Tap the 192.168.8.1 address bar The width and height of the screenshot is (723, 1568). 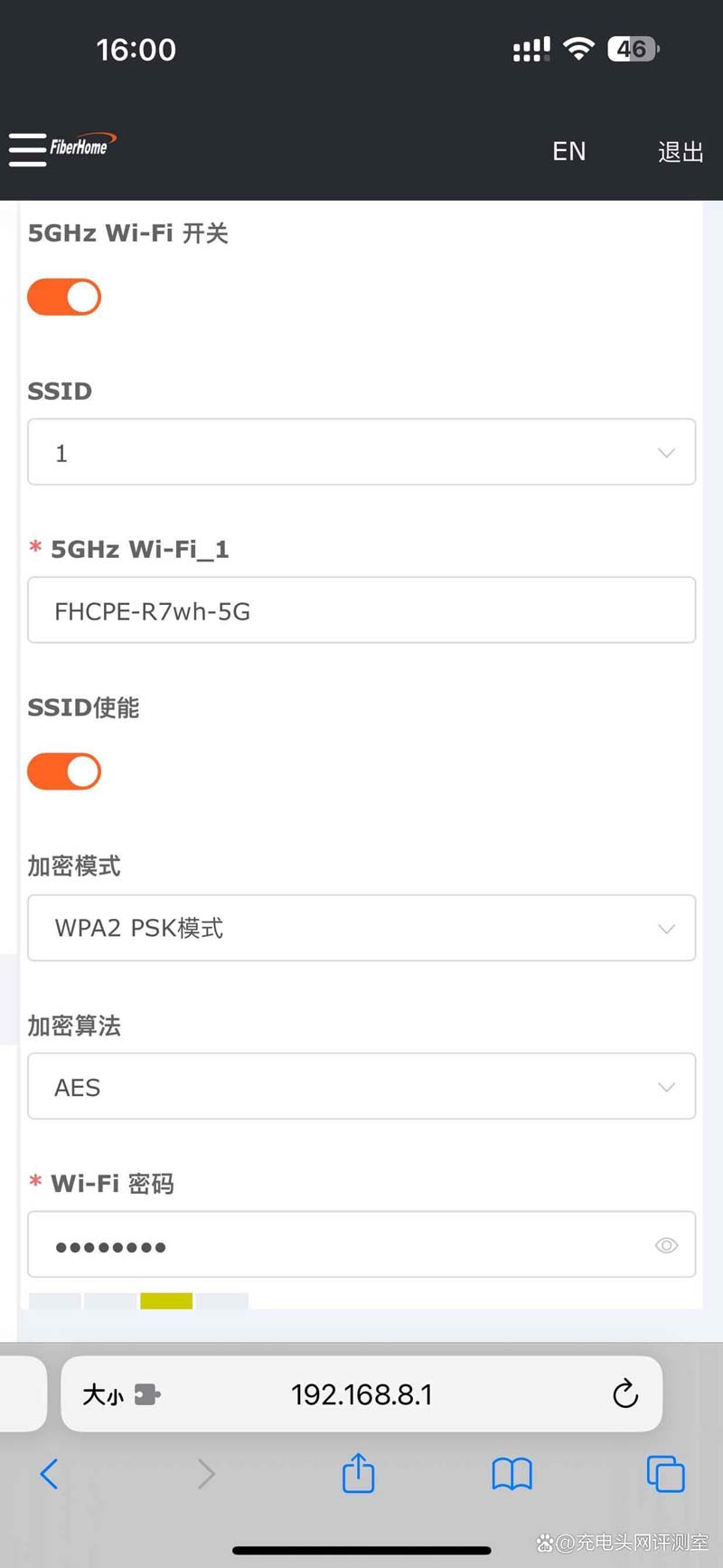click(361, 1394)
